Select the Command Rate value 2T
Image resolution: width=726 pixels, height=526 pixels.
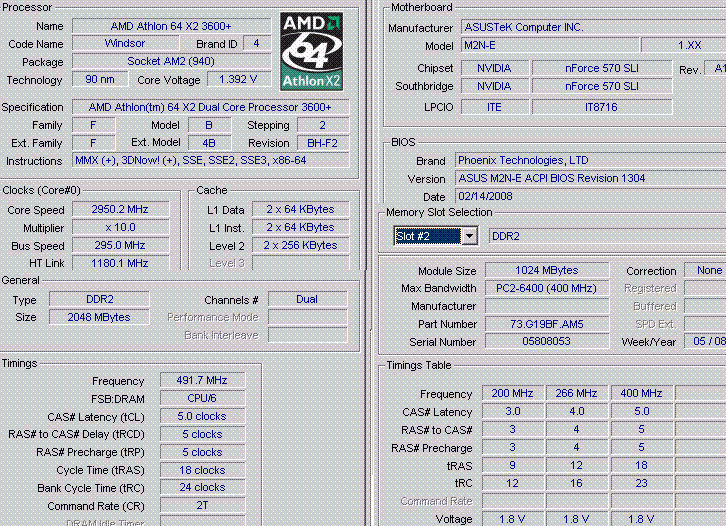click(x=202, y=505)
